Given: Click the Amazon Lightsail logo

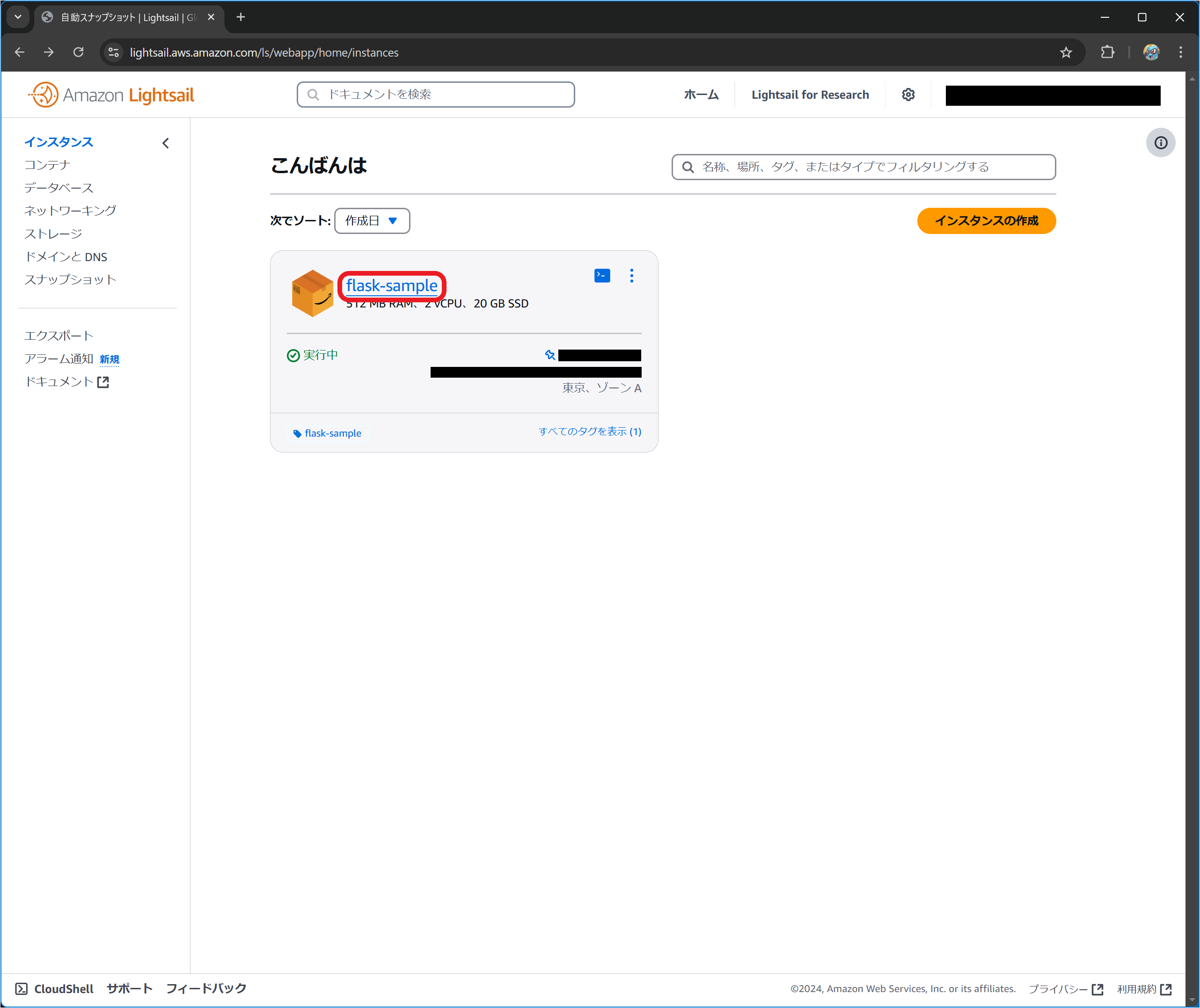Looking at the screenshot, I should point(111,95).
